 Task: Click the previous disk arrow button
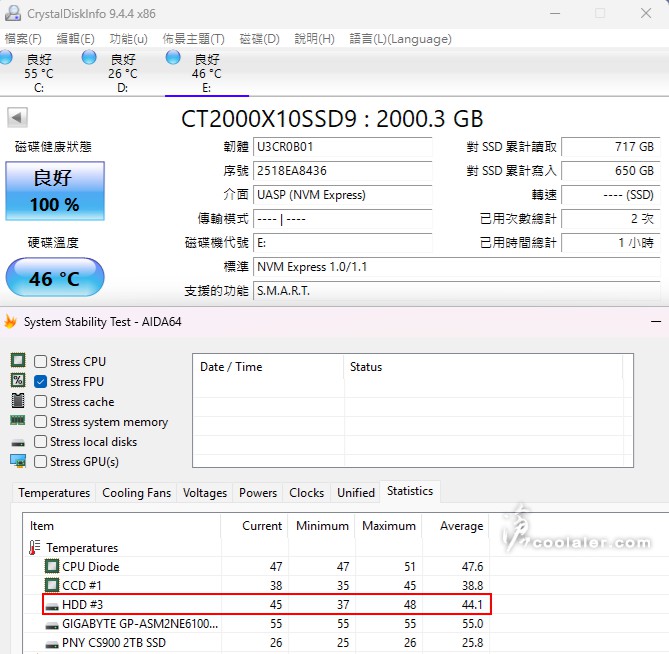(x=17, y=117)
